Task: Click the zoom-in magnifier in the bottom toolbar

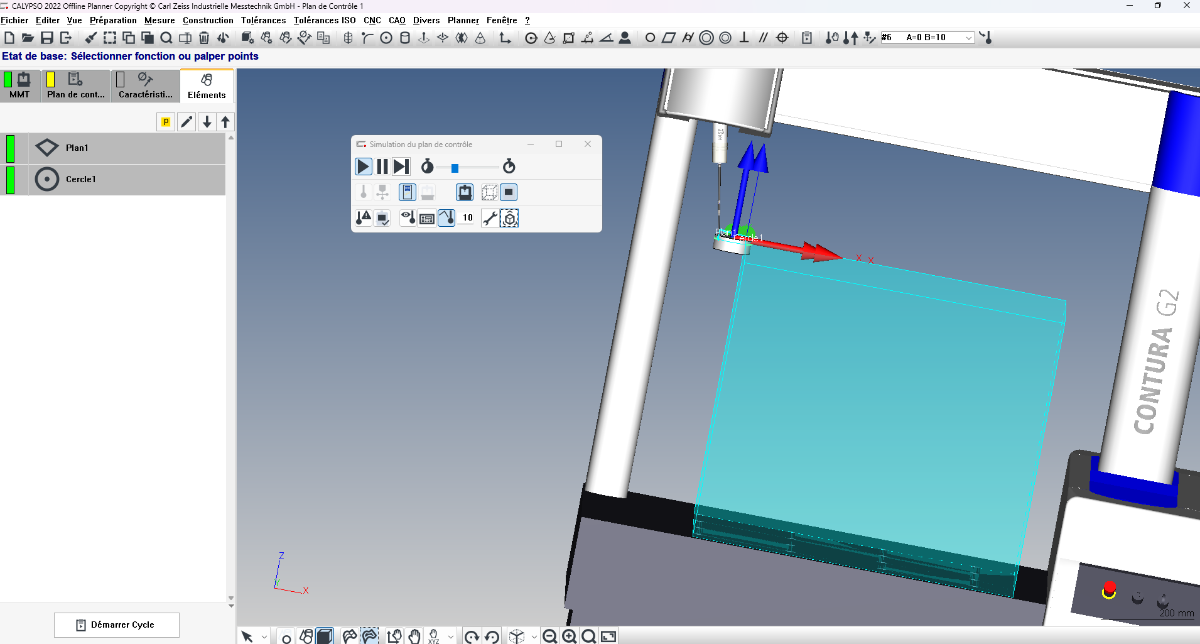Action: point(569,636)
